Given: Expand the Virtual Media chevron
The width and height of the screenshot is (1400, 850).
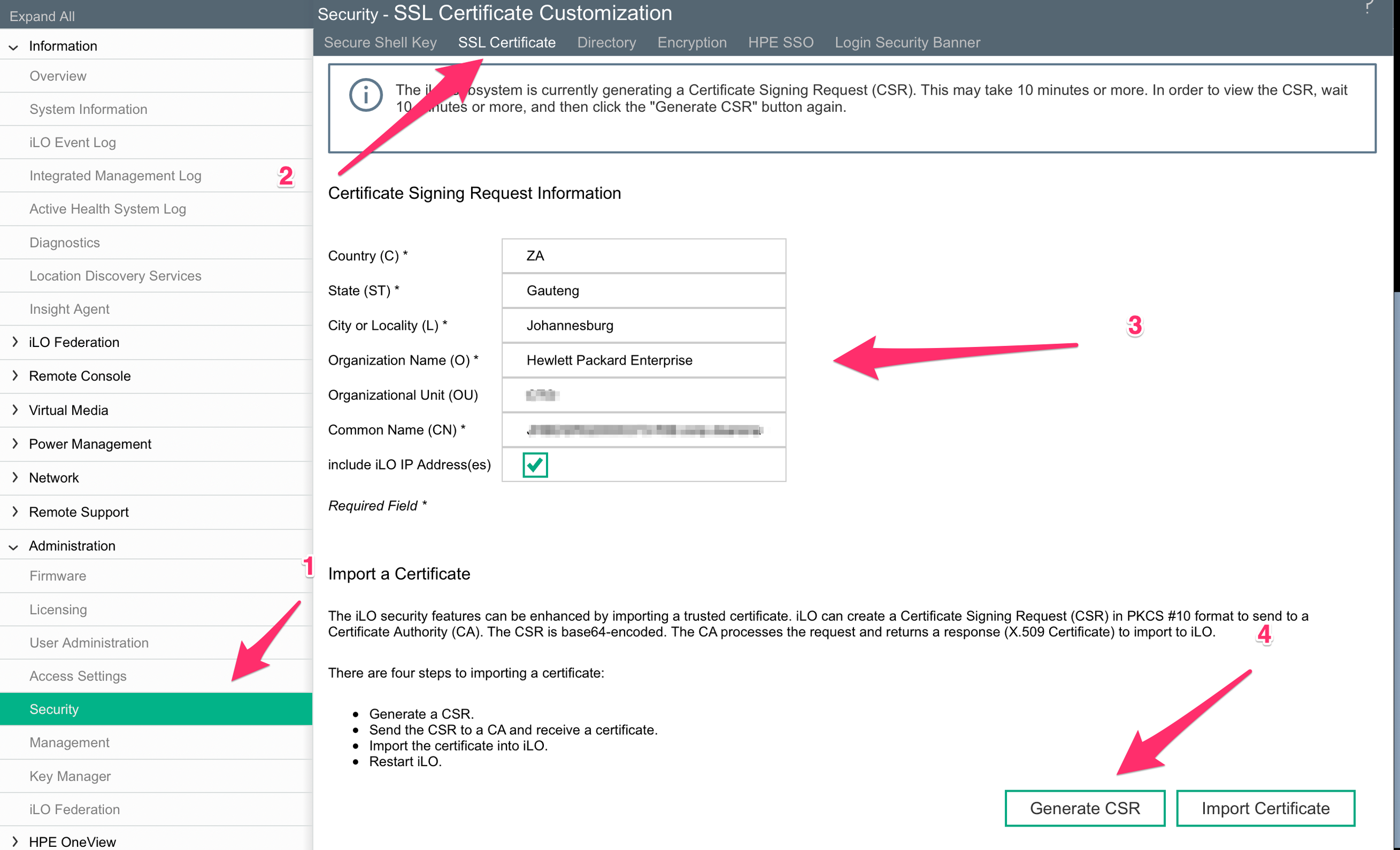Looking at the screenshot, I should point(15,409).
